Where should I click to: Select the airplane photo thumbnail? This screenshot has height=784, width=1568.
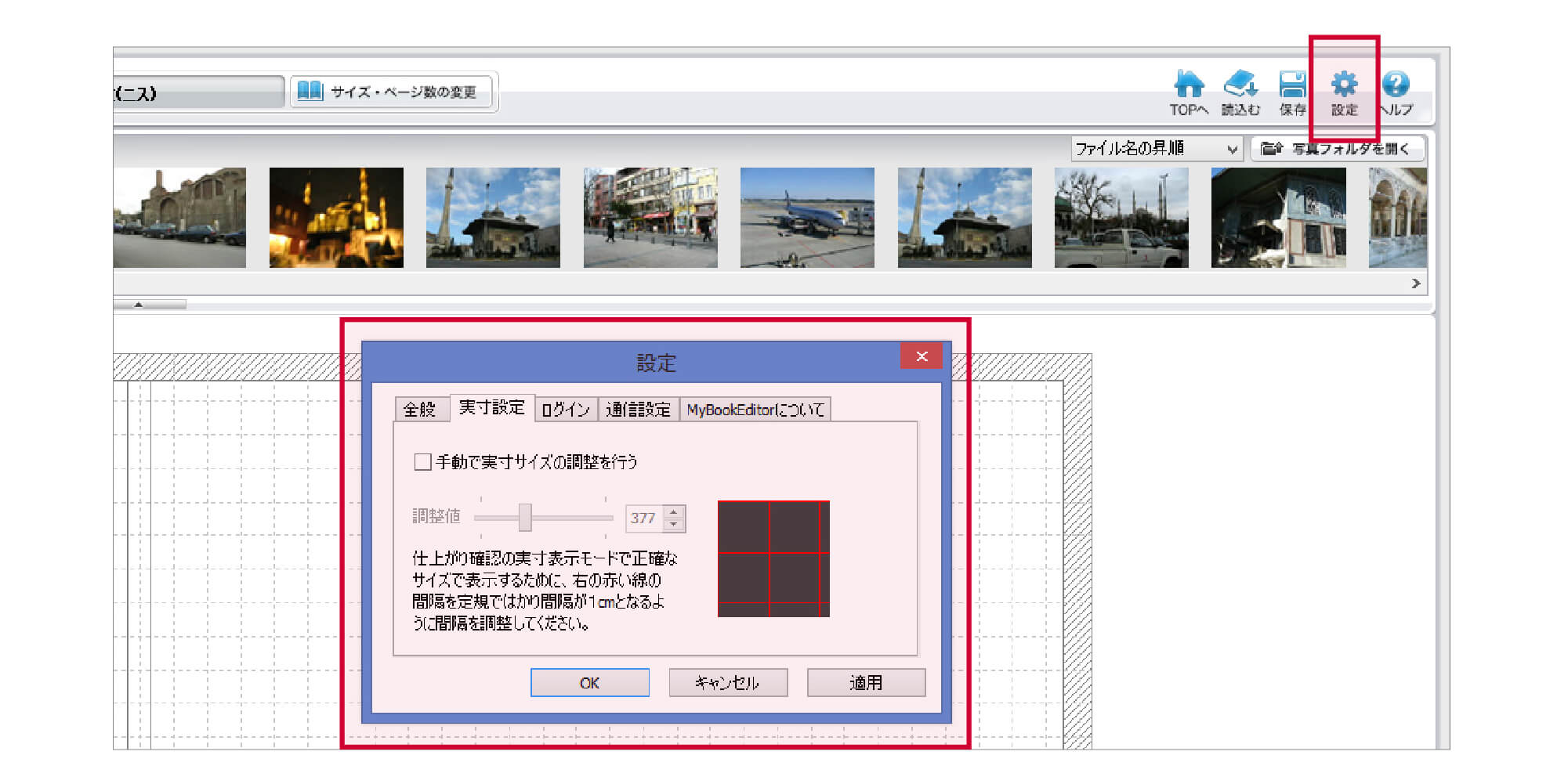click(x=807, y=218)
